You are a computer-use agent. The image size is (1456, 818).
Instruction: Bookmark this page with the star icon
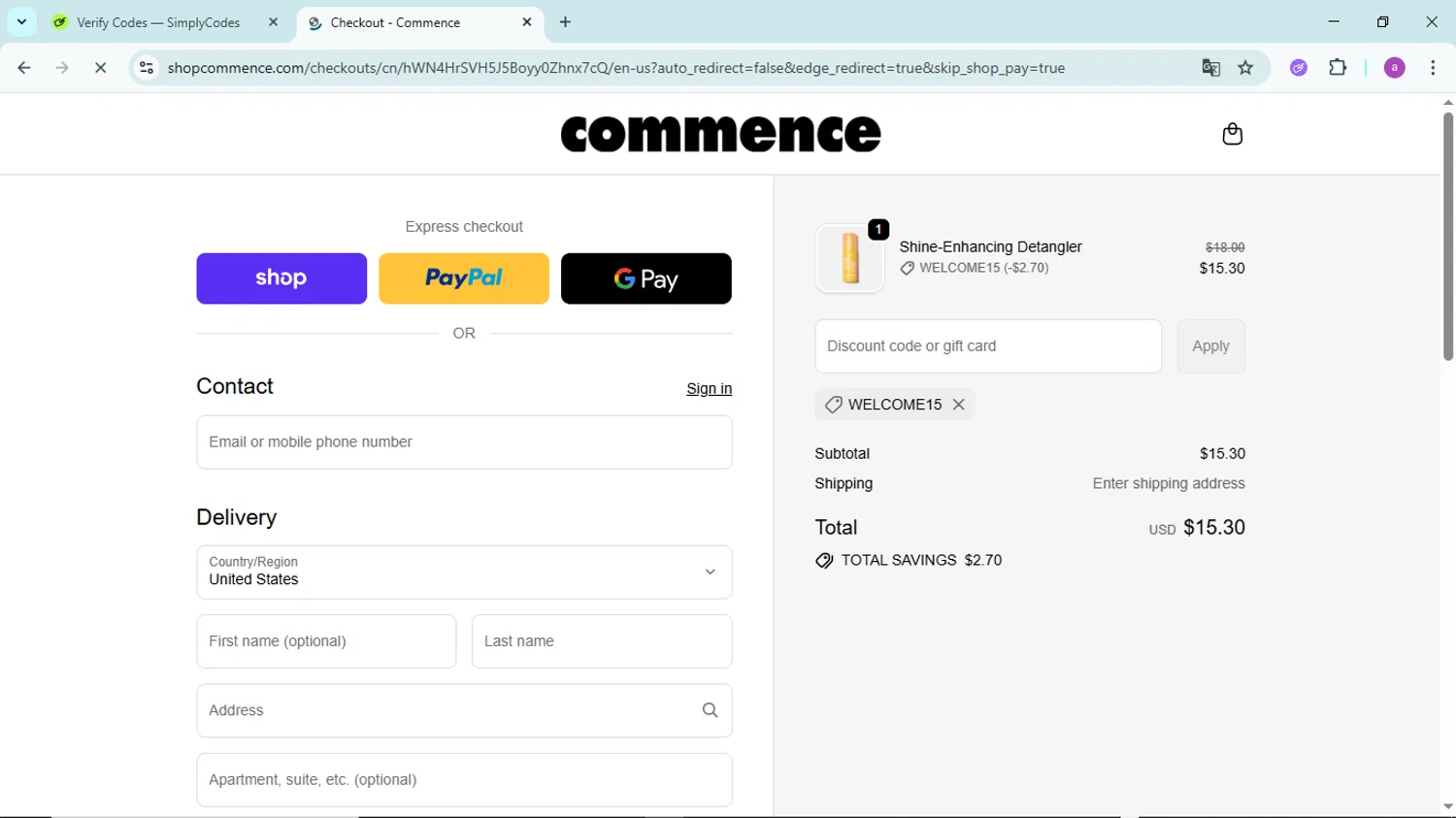(1245, 68)
